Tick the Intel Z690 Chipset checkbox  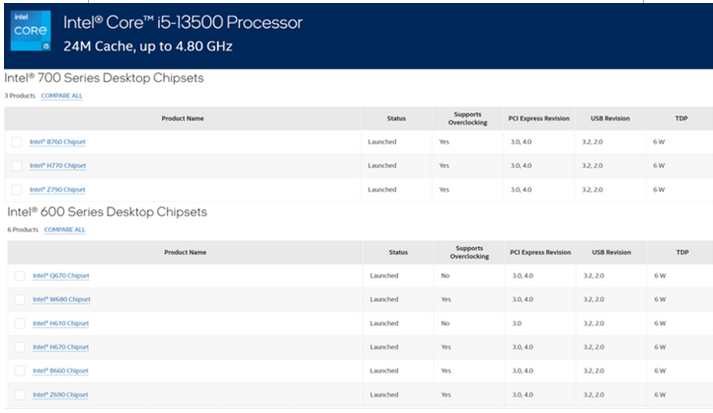click(20, 395)
